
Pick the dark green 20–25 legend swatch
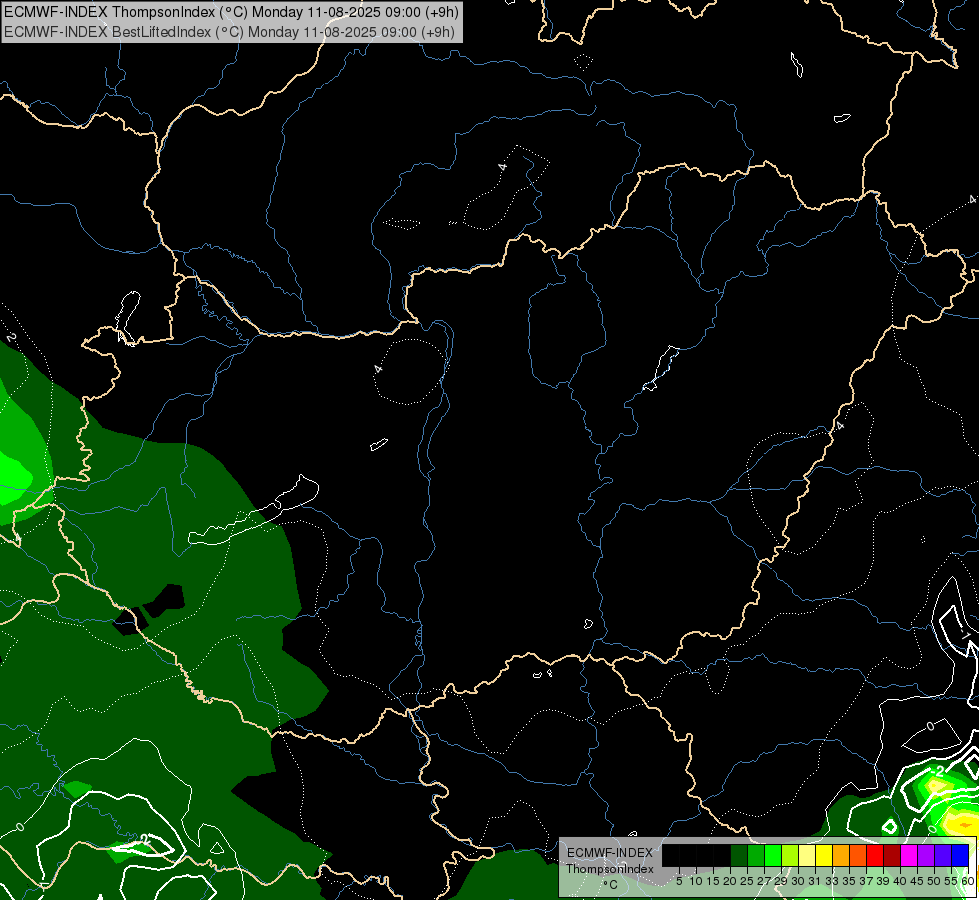739,855
